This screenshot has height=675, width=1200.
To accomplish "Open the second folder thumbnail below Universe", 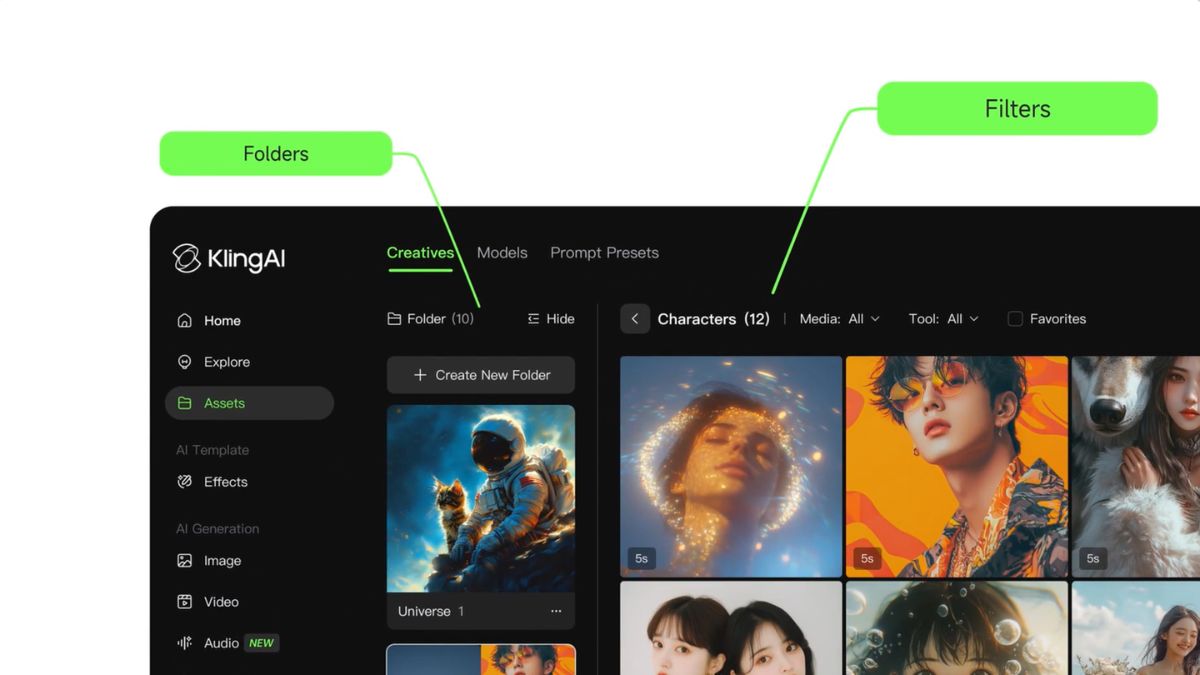I will pos(481,659).
